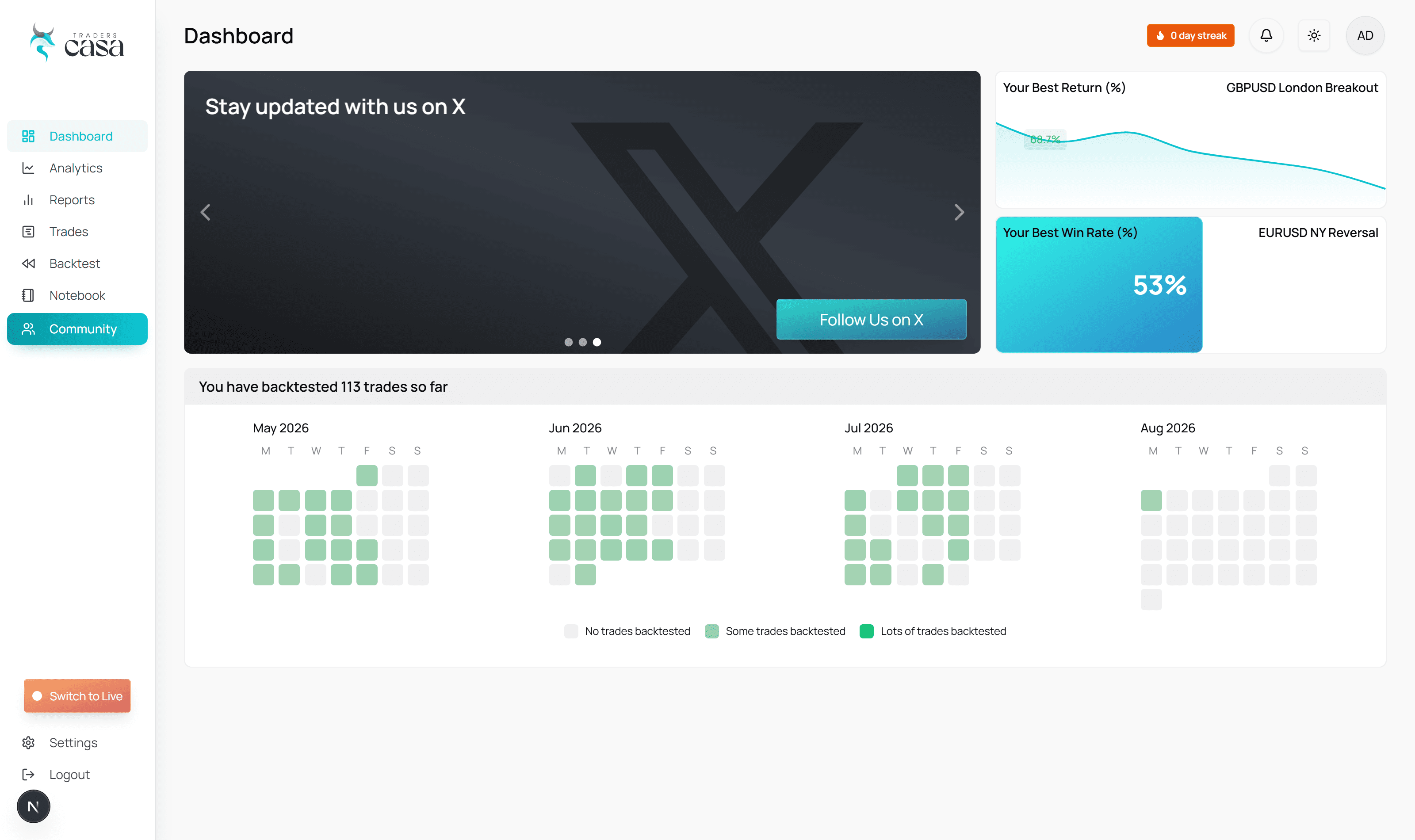Click GBPUSD London Breakout label
1415x840 pixels.
click(x=1302, y=88)
